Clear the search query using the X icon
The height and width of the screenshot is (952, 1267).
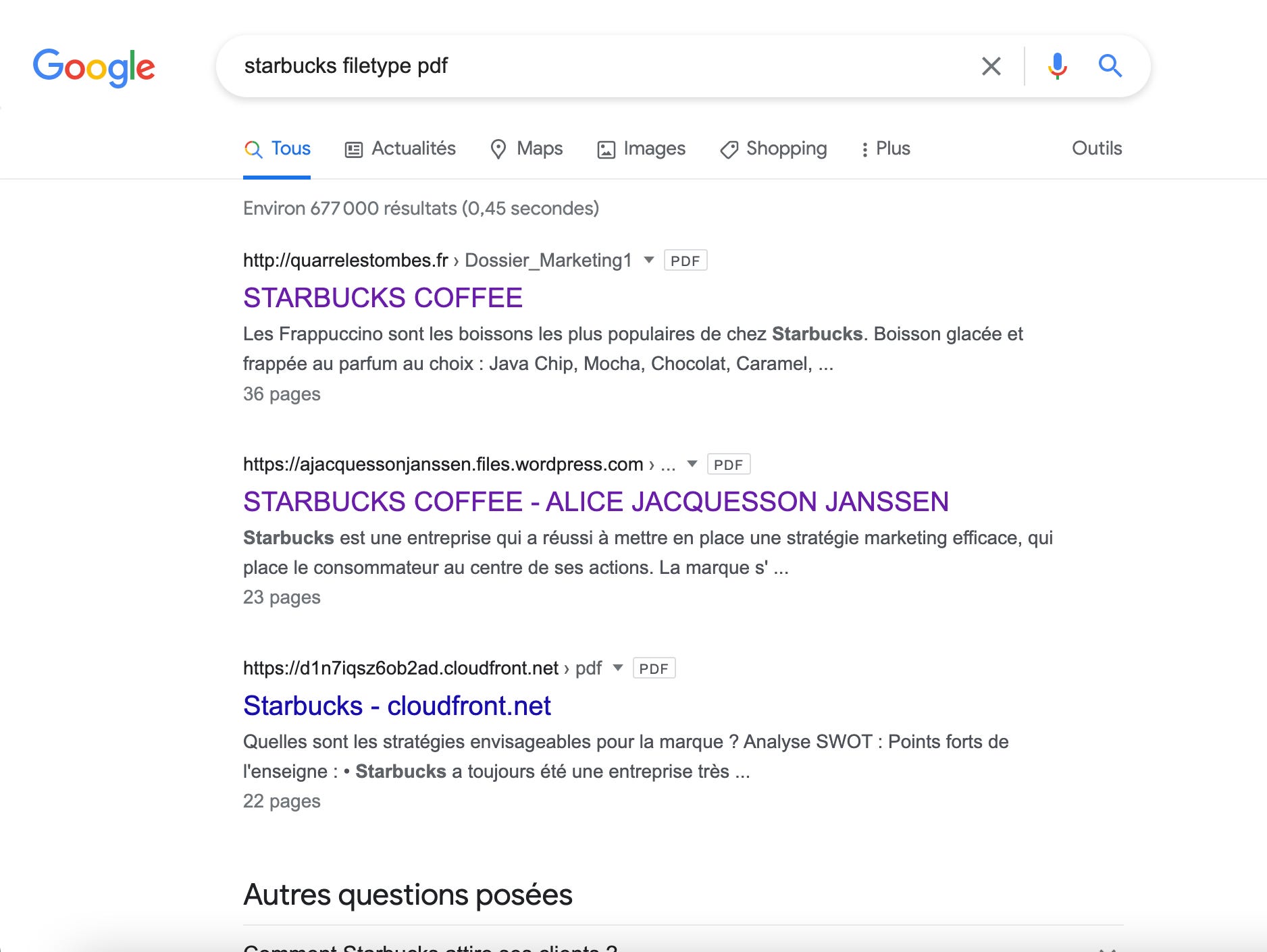[x=991, y=65]
